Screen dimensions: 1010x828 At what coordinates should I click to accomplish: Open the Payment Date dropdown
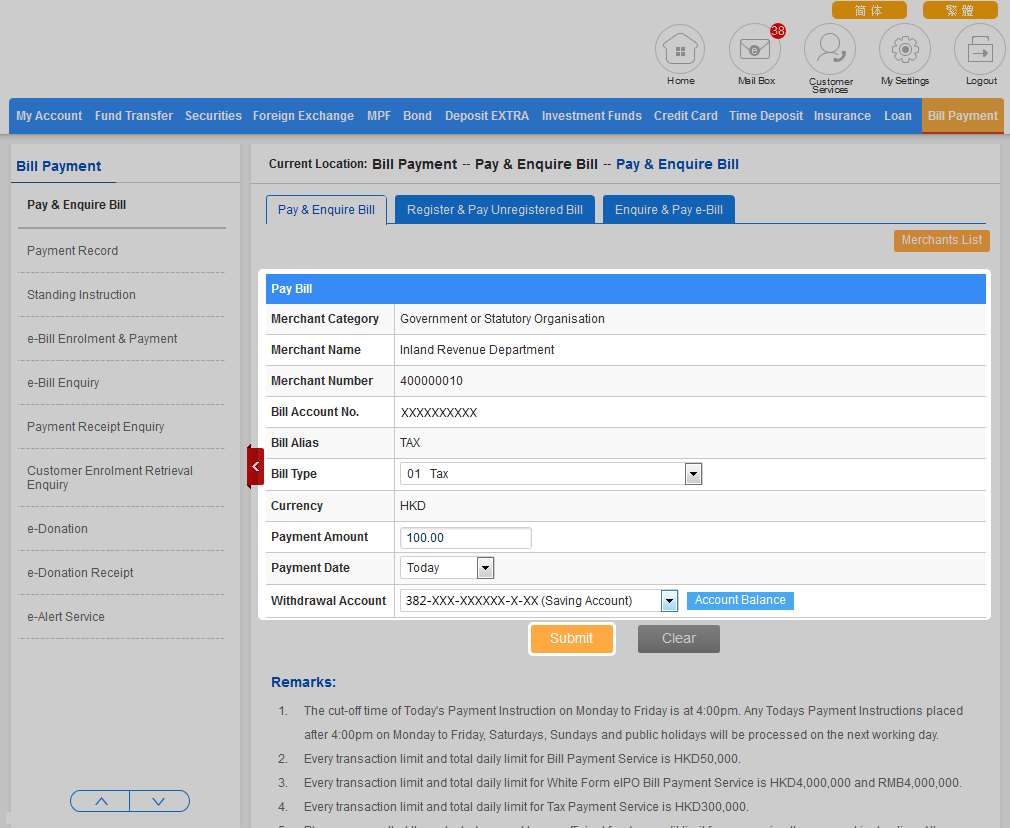(485, 568)
